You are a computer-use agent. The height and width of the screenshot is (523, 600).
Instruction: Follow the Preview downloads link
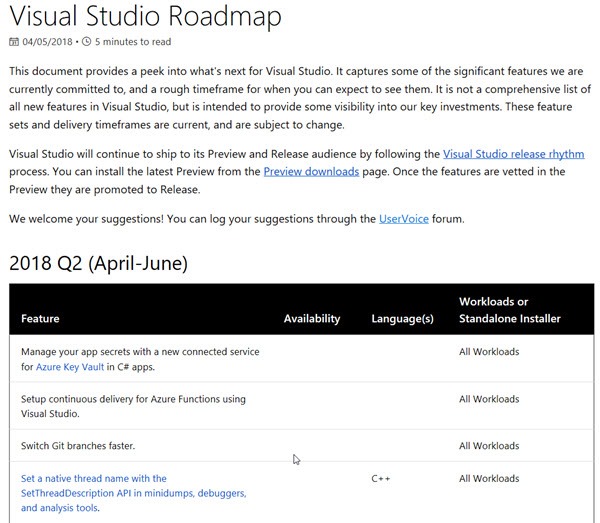click(x=311, y=172)
